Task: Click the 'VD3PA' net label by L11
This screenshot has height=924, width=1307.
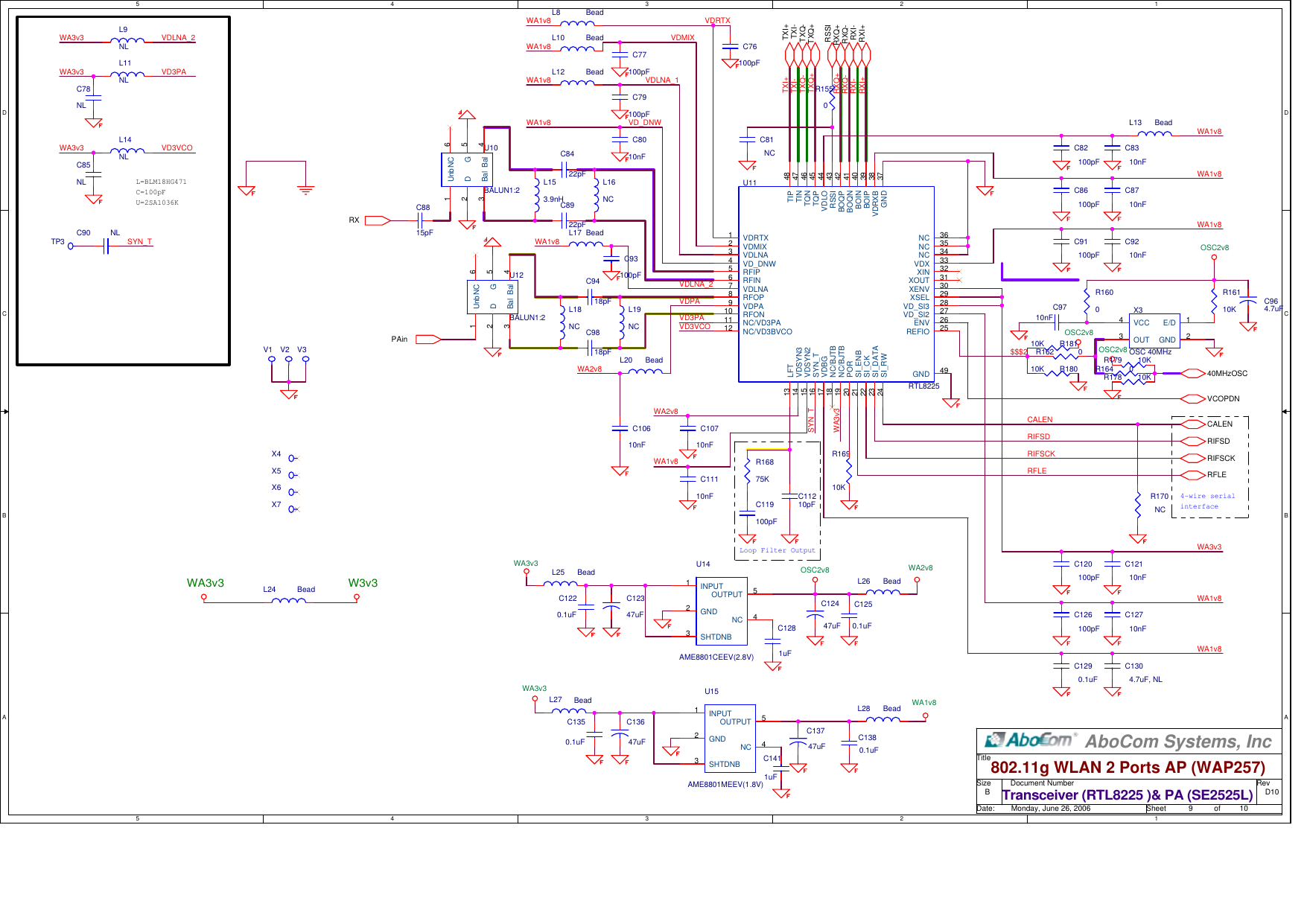Action: [x=174, y=72]
